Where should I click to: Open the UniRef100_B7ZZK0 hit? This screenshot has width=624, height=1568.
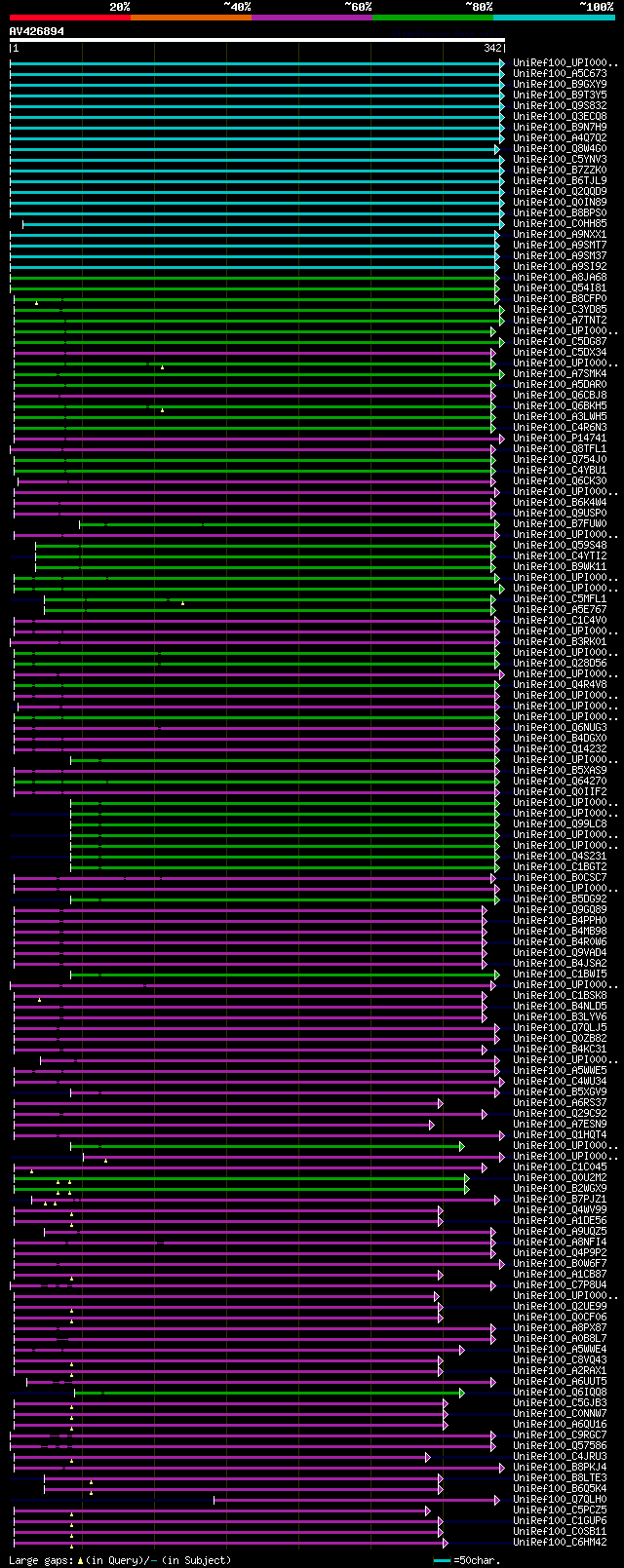pyautogui.click(x=560, y=170)
